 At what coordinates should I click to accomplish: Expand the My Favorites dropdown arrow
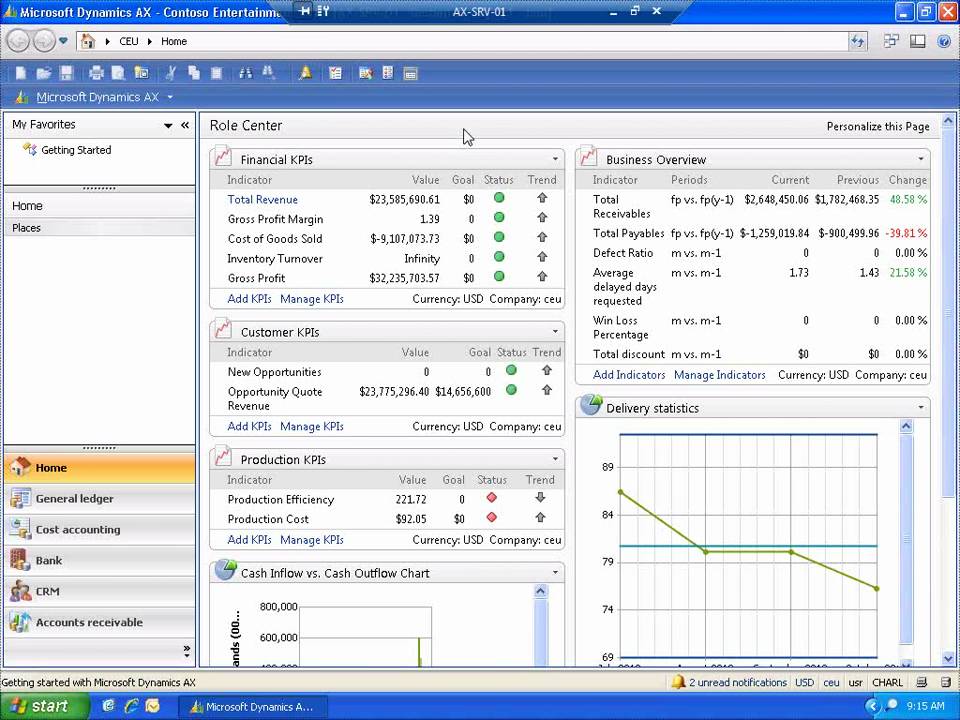[x=168, y=126]
